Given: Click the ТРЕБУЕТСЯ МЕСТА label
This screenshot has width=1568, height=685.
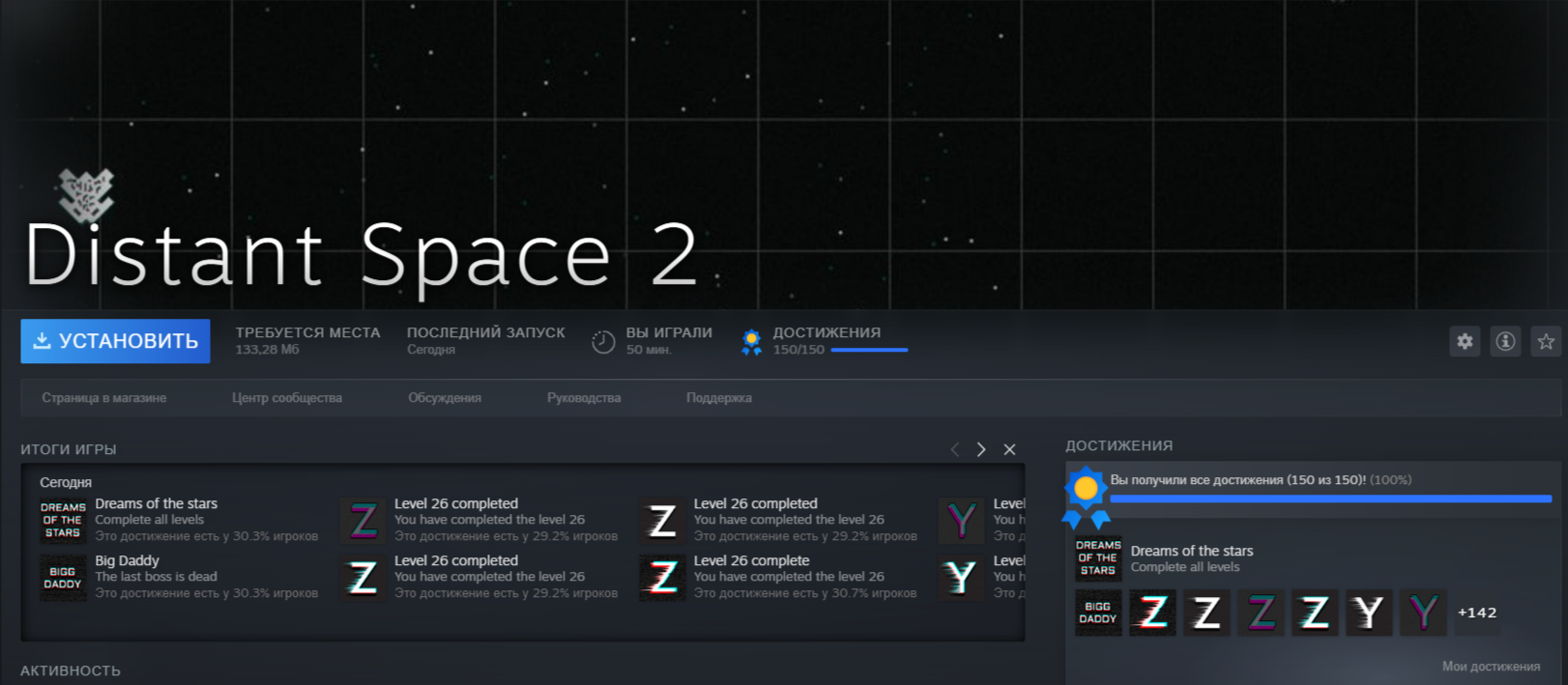Looking at the screenshot, I should click(307, 332).
